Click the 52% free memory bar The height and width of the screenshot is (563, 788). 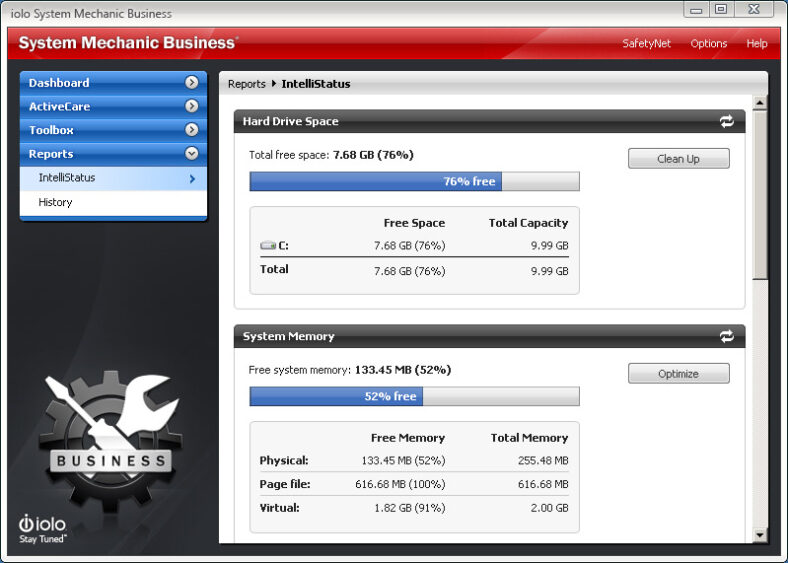[x=414, y=396]
